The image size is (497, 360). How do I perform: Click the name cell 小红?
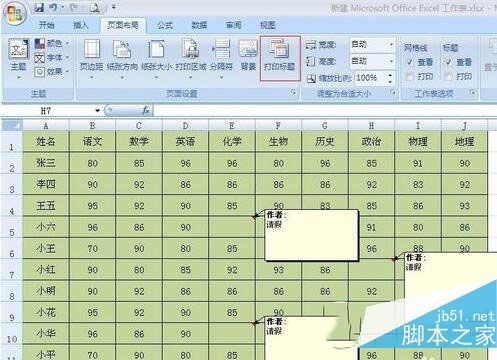[46, 270]
